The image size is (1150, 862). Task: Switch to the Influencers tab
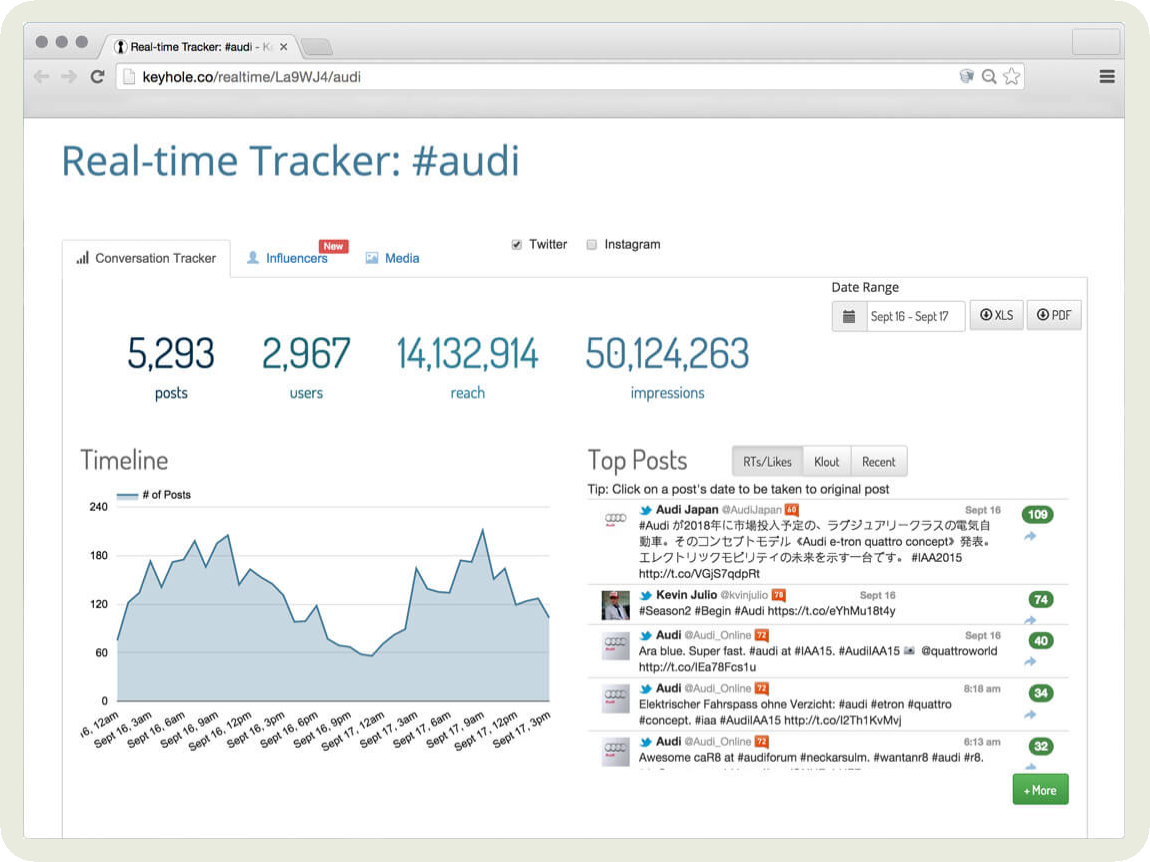pyautogui.click(x=296, y=258)
